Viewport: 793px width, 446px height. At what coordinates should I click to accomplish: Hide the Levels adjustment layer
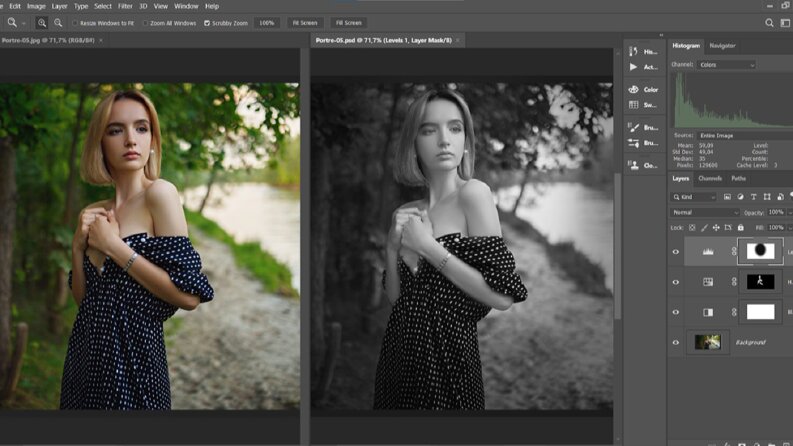click(676, 252)
